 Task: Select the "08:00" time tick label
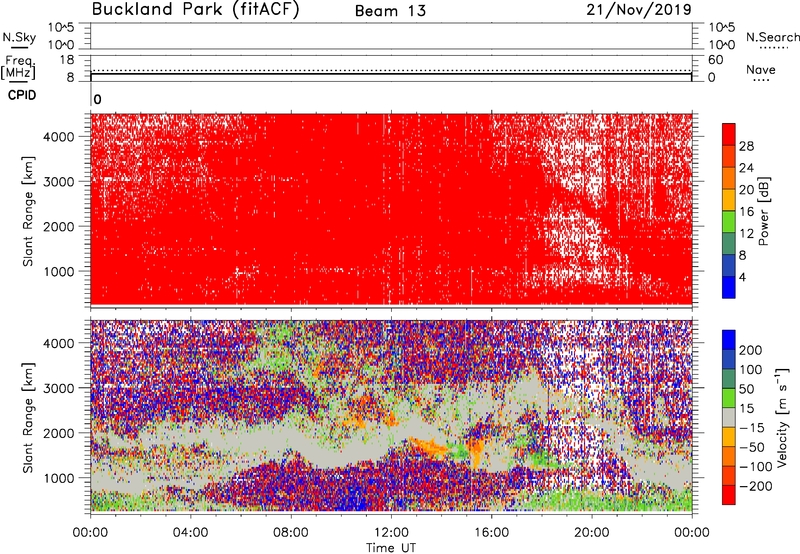pyautogui.click(x=290, y=533)
